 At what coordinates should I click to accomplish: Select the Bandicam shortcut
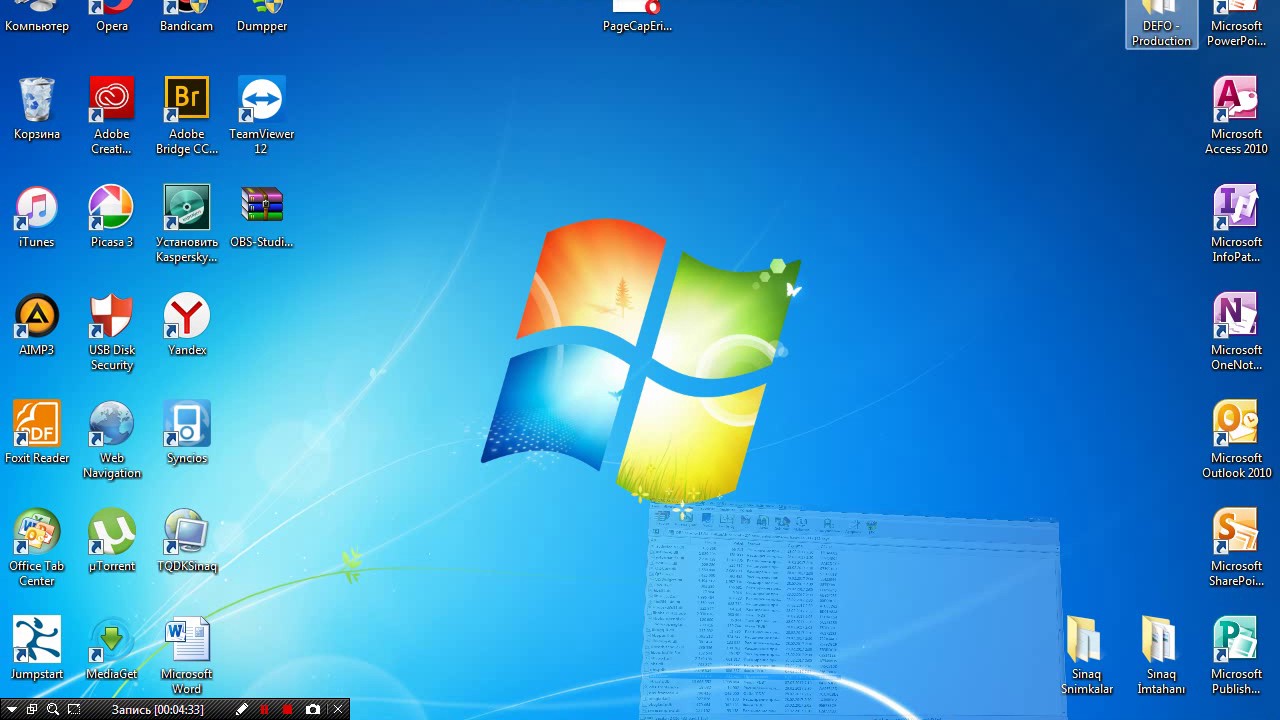(x=187, y=17)
